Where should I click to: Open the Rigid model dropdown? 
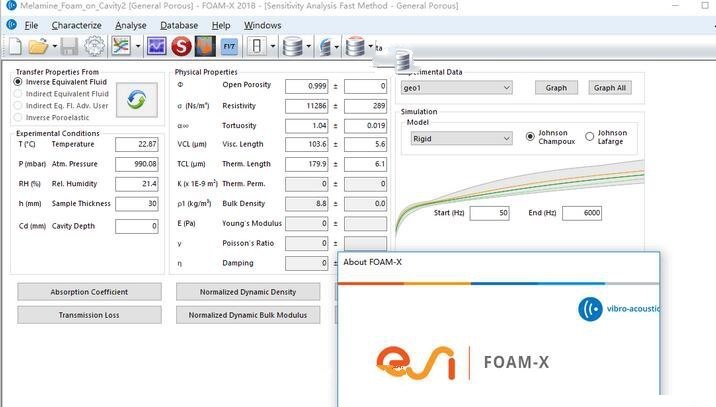coord(461,138)
